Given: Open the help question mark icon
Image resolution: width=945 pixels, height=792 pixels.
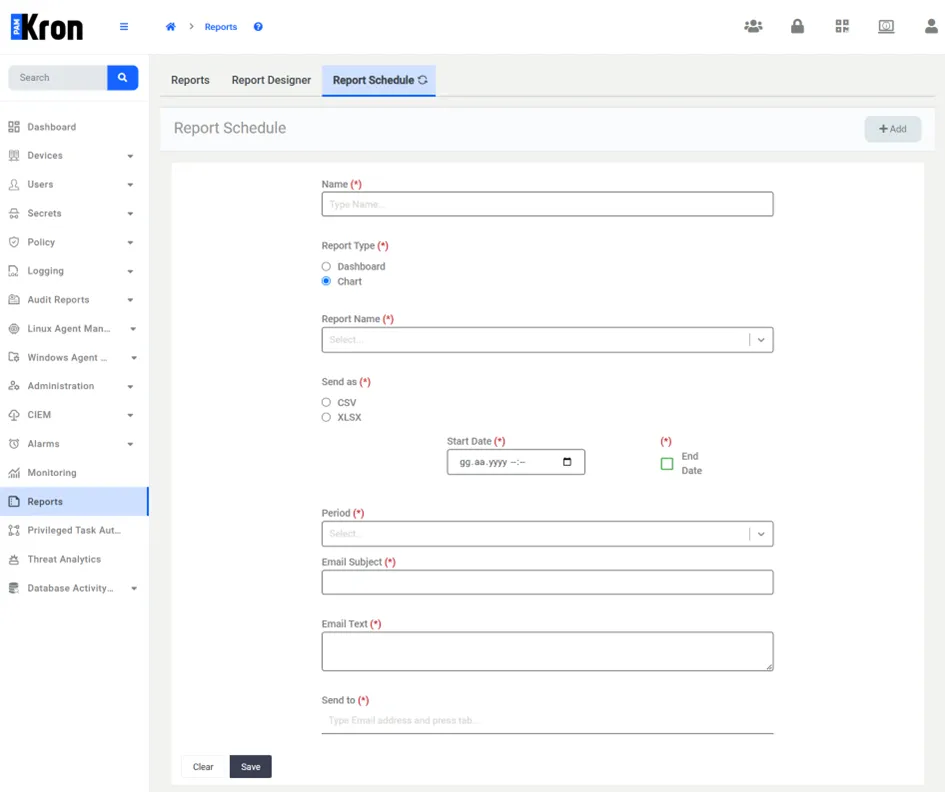Looking at the screenshot, I should coord(258,27).
